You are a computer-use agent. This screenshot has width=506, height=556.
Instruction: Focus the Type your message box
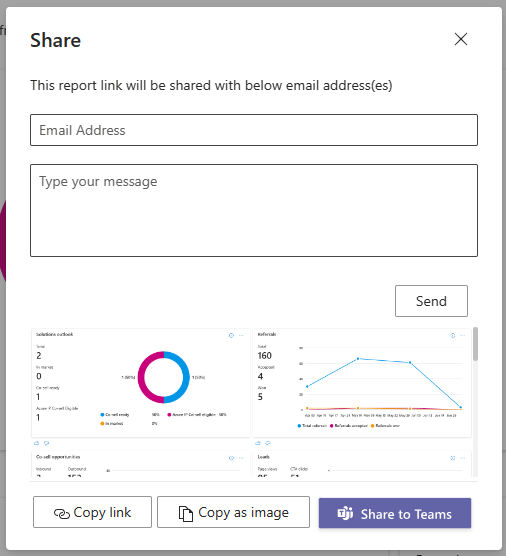[254, 210]
